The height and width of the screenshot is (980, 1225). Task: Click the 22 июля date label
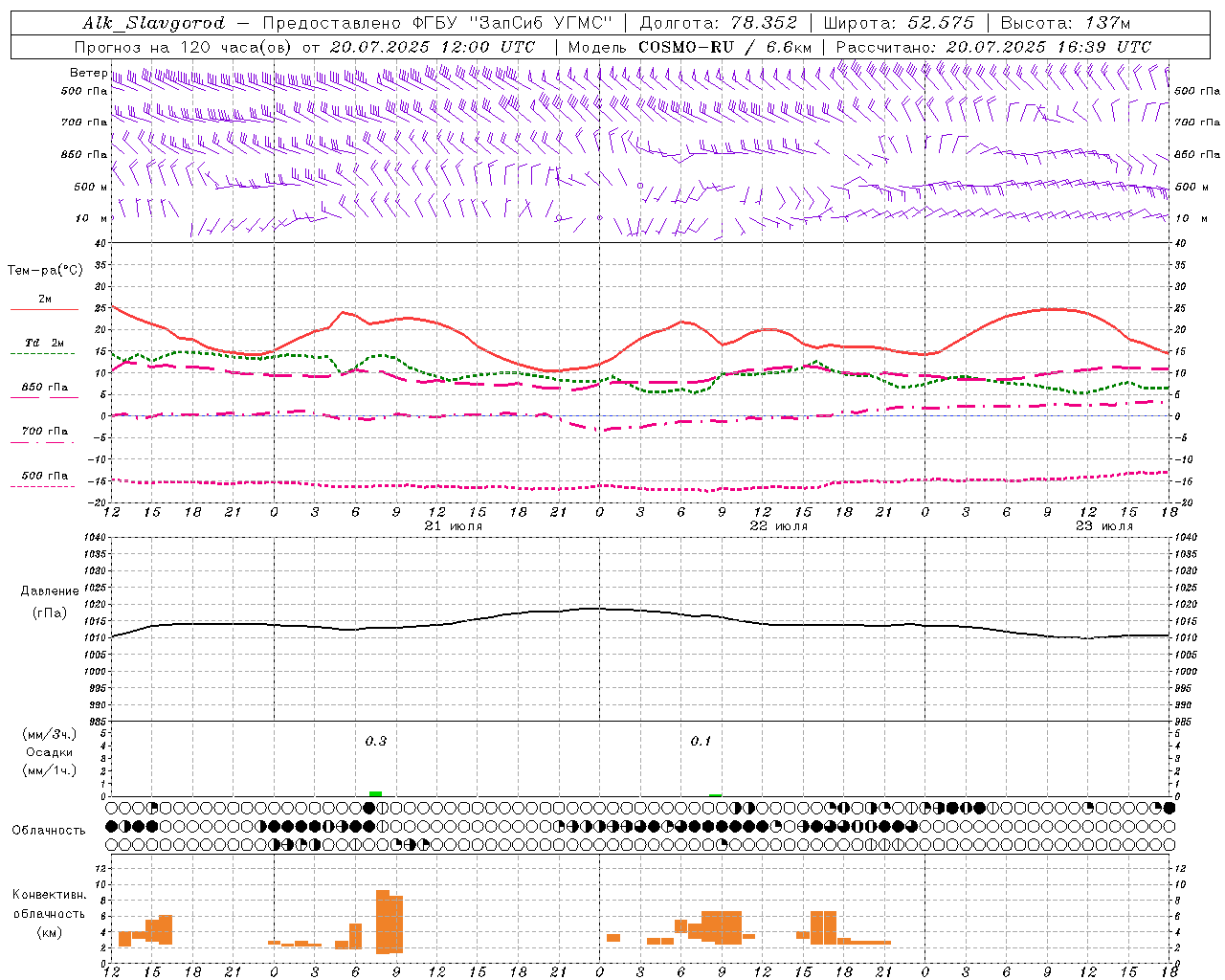click(x=778, y=526)
